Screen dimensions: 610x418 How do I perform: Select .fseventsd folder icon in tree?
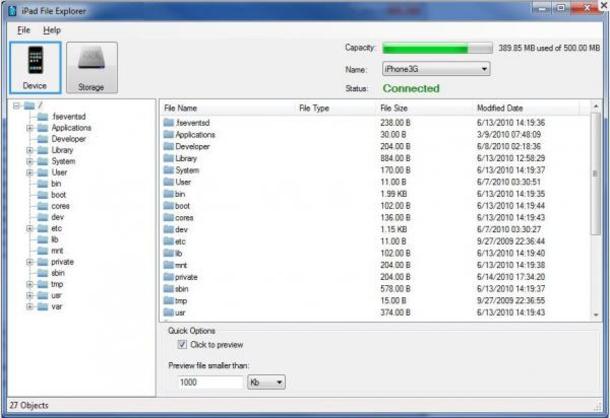tap(43, 116)
